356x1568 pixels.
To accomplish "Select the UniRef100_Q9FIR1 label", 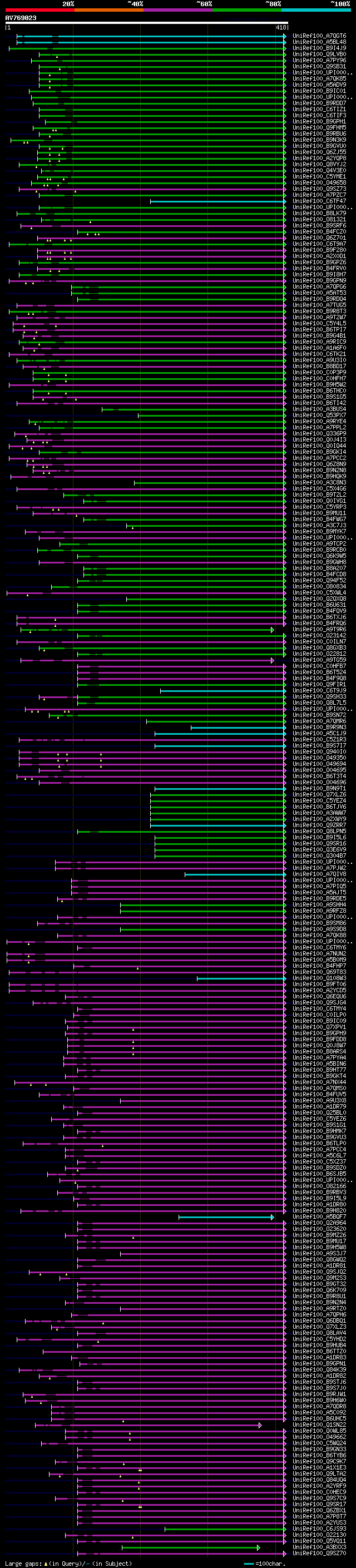I will (x=319, y=685).
